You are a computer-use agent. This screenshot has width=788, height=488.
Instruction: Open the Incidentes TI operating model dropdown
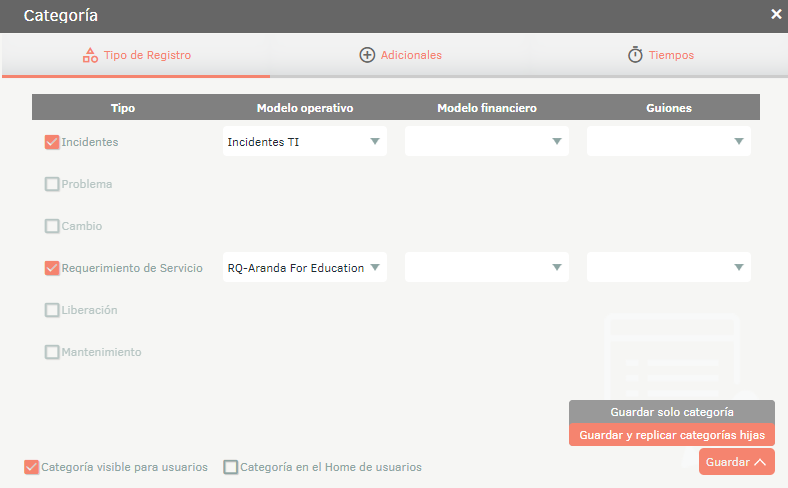304,142
